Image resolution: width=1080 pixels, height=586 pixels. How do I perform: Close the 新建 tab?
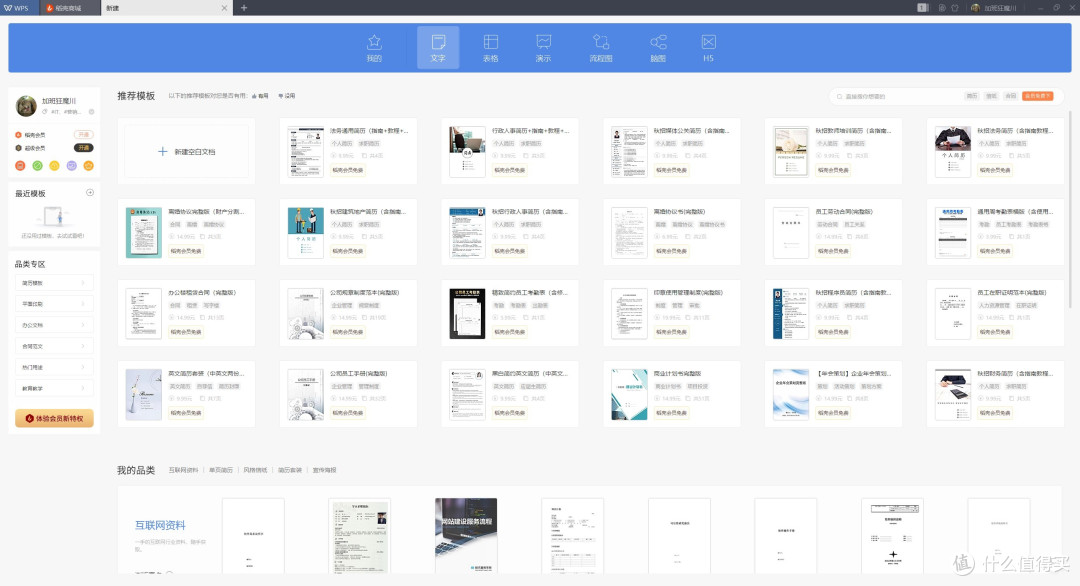click(x=224, y=8)
